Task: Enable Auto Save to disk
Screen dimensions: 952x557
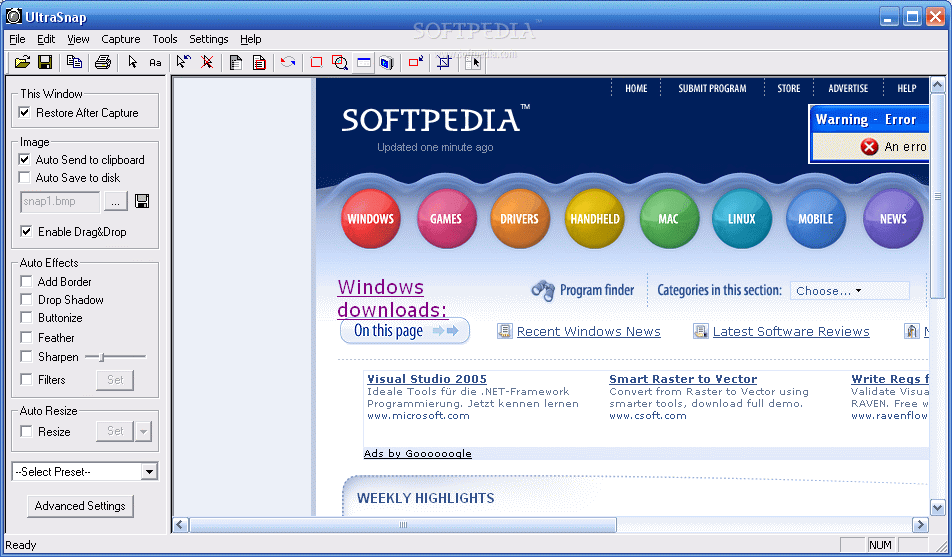Action: click(24, 177)
